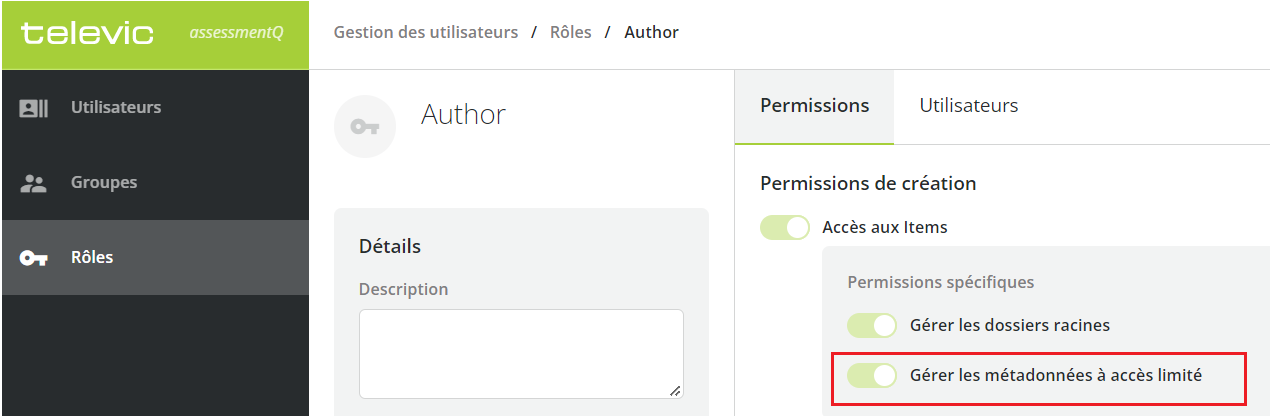Image resolution: width=1270 pixels, height=416 pixels.
Task: Click the Description textarea resize handle
Action: (x=676, y=391)
